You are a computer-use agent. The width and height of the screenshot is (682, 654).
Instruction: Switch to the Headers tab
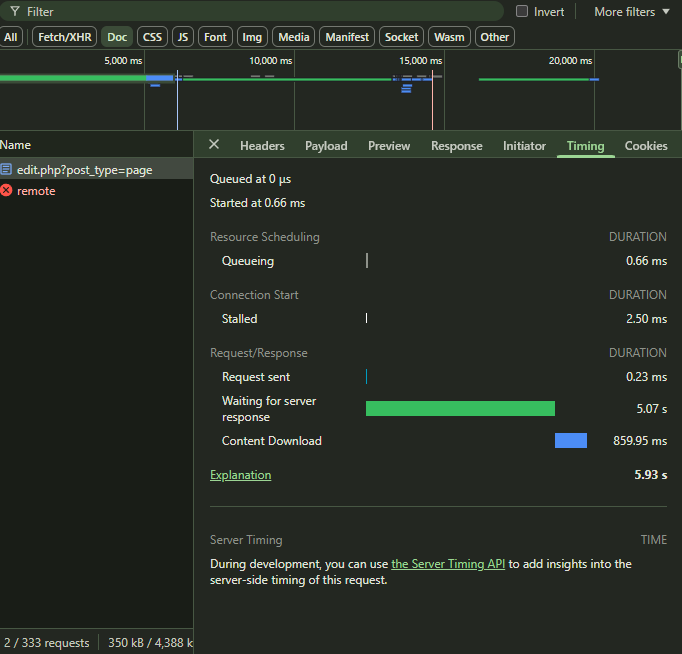pos(262,146)
